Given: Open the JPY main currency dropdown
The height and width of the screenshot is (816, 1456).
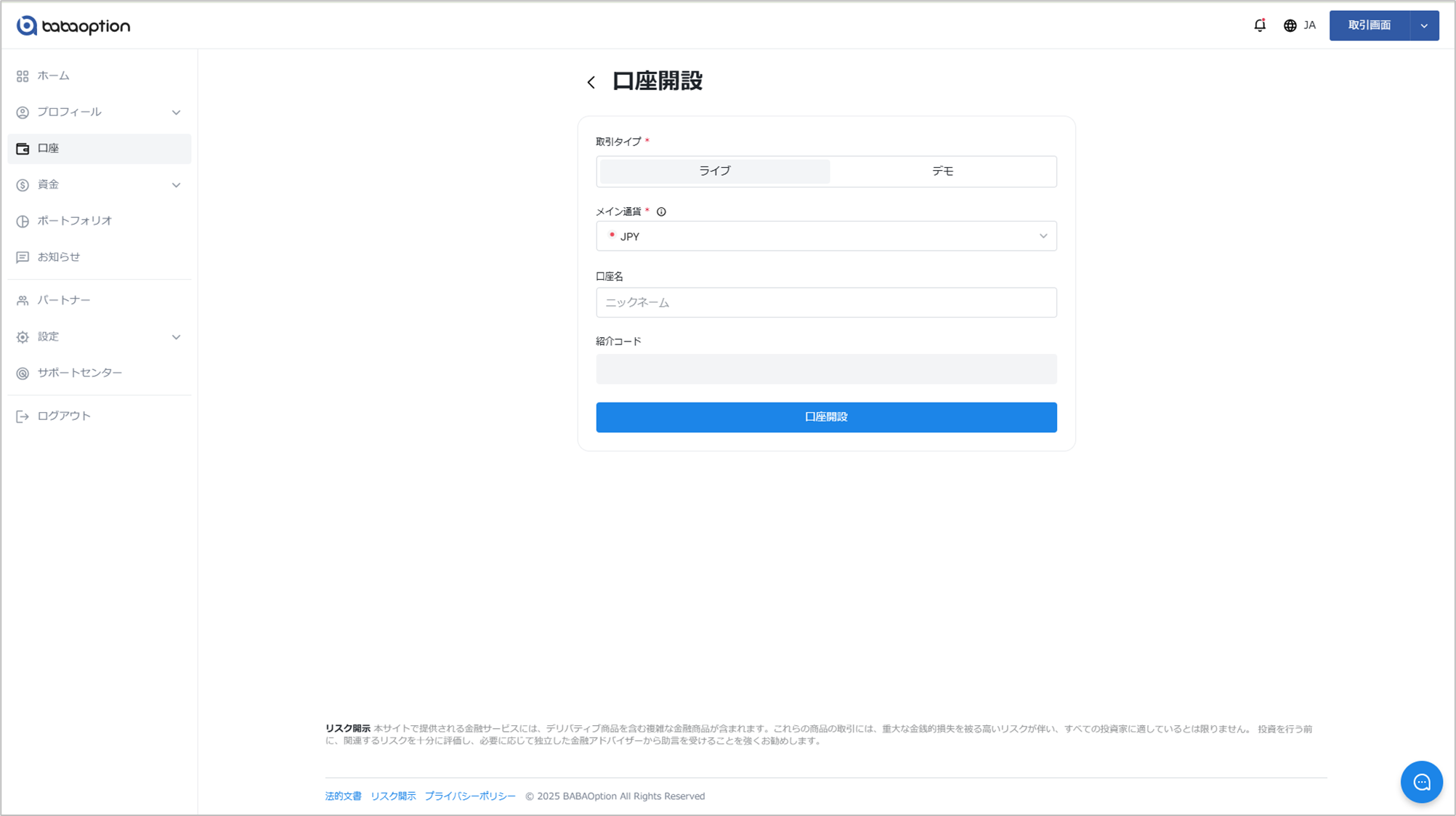Looking at the screenshot, I should point(826,236).
